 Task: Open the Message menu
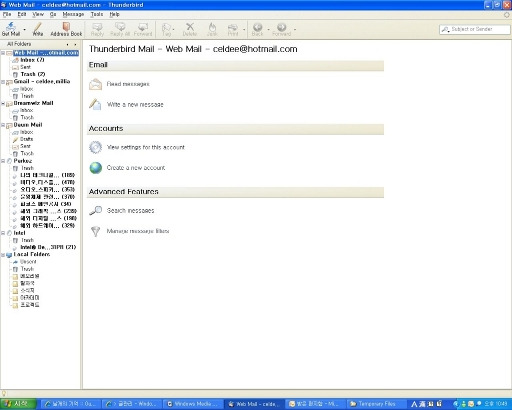tap(73, 14)
